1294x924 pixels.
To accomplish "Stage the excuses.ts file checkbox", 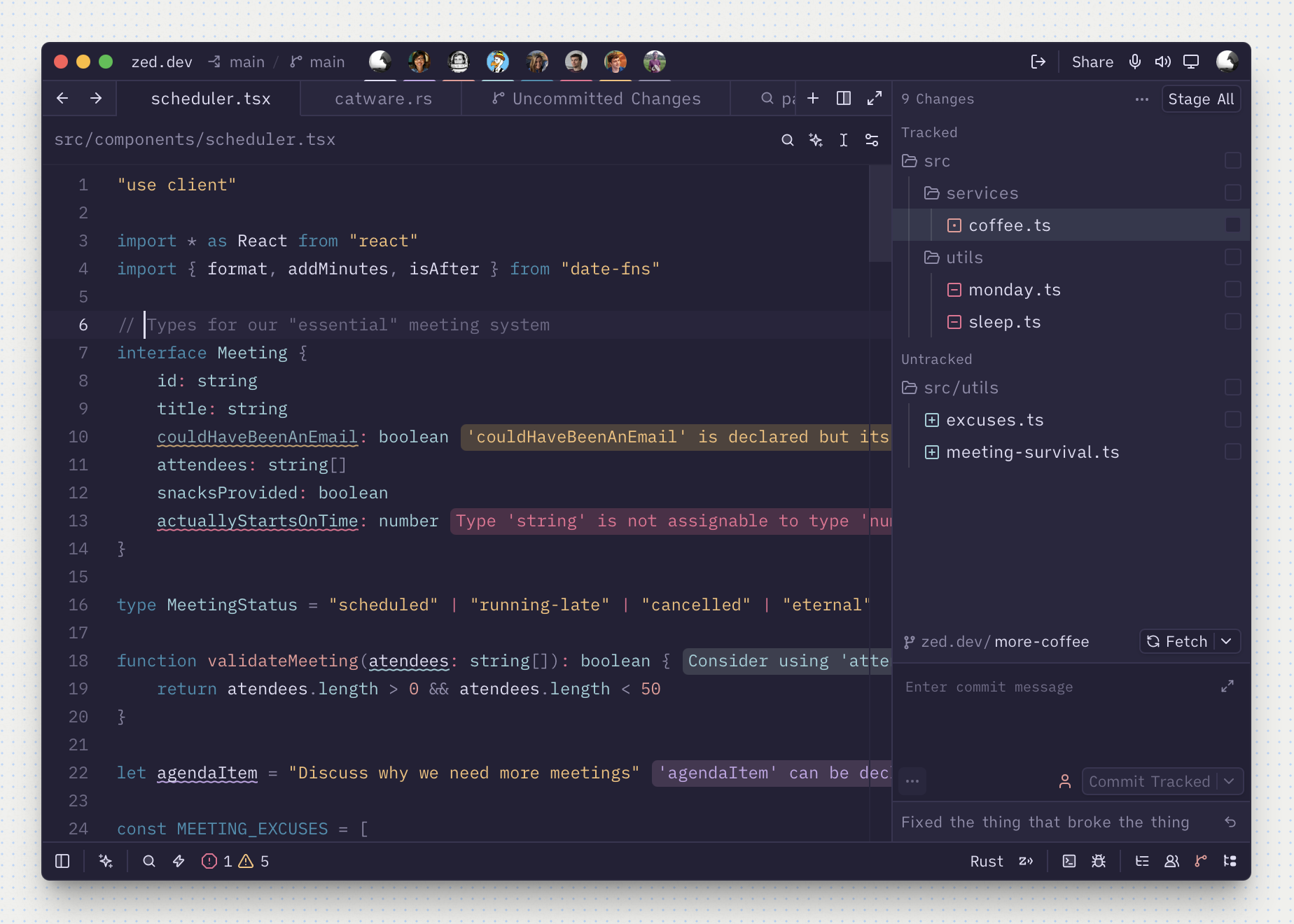I will 1233,419.
